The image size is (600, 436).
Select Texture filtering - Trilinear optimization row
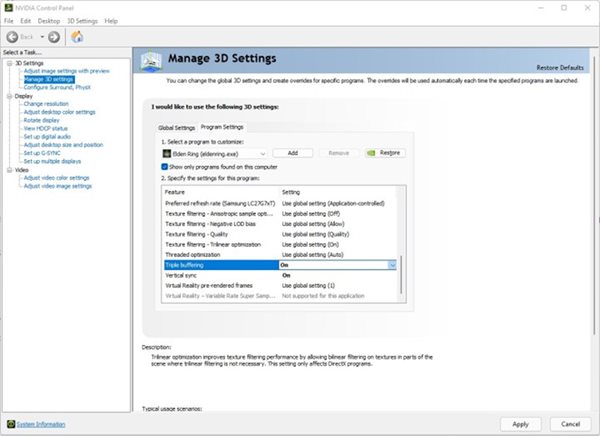[280, 245]
